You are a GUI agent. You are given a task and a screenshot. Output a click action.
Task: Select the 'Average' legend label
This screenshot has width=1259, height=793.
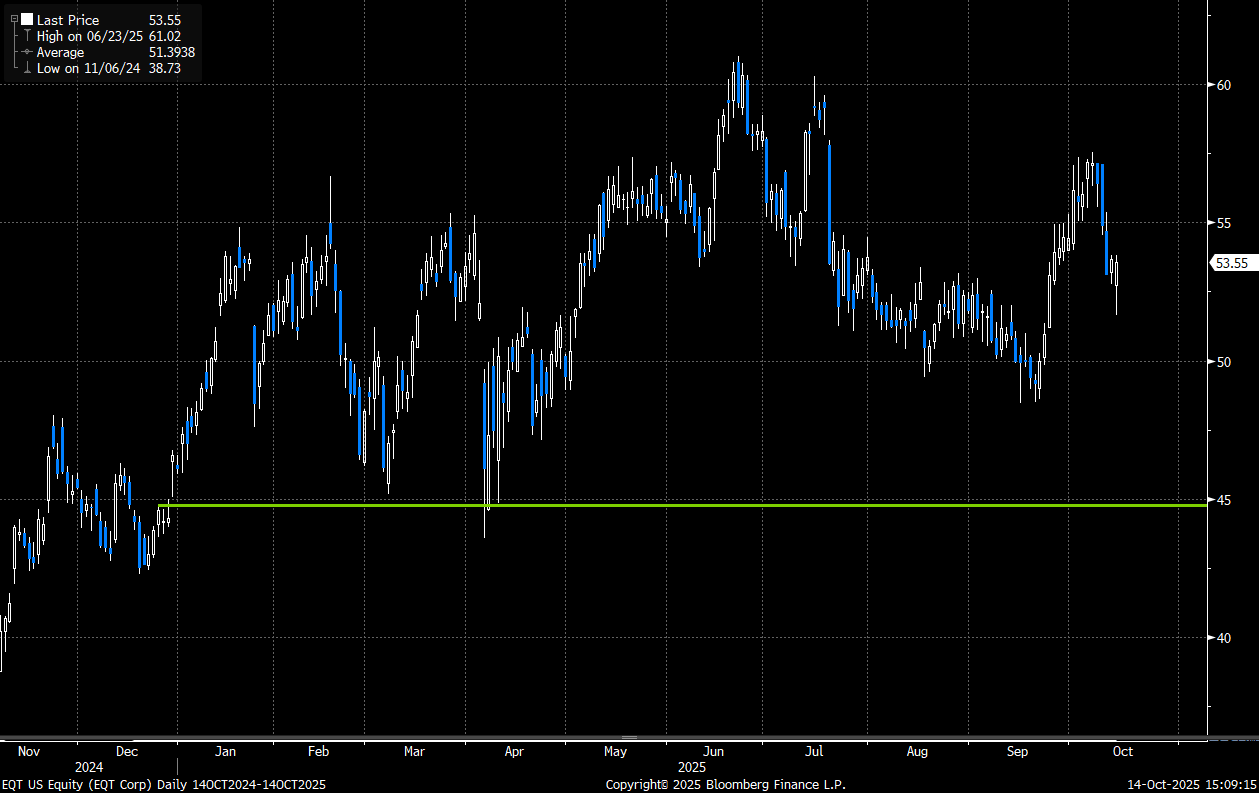click(x=60, y=52)
